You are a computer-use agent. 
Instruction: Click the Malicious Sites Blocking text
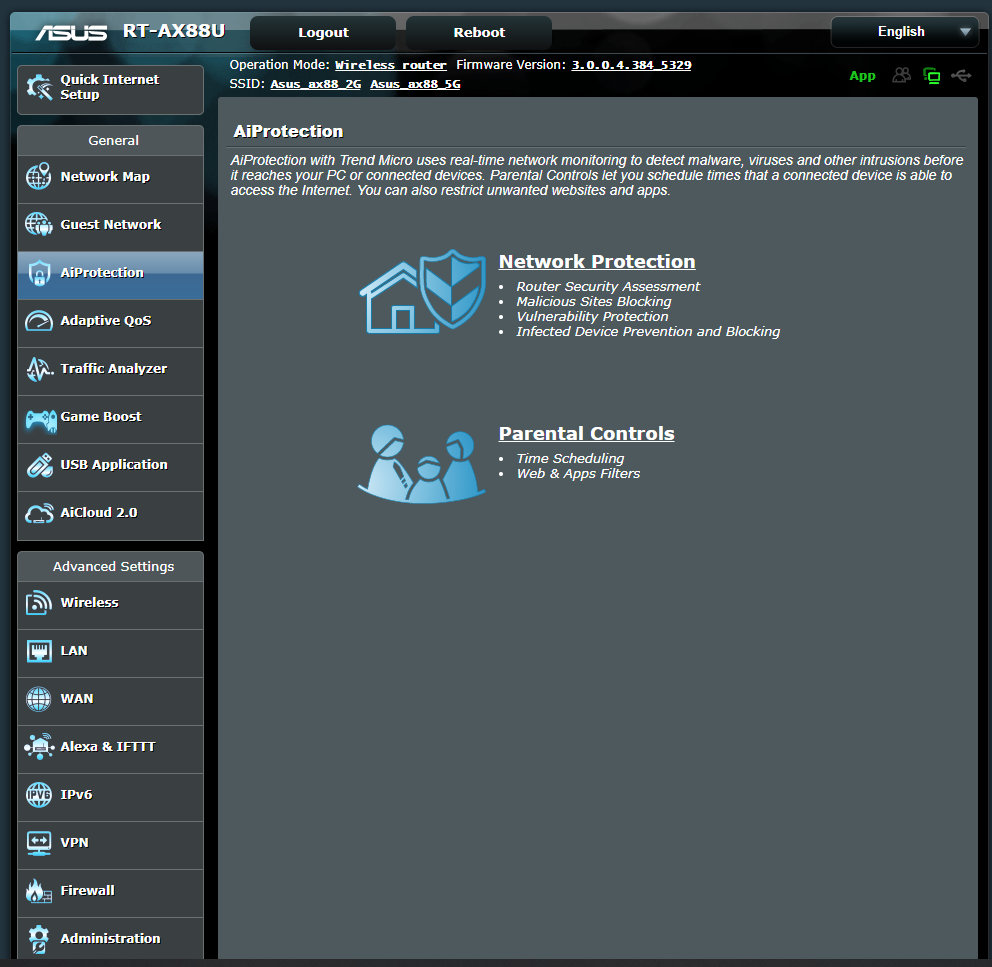(x=593, y=302)
